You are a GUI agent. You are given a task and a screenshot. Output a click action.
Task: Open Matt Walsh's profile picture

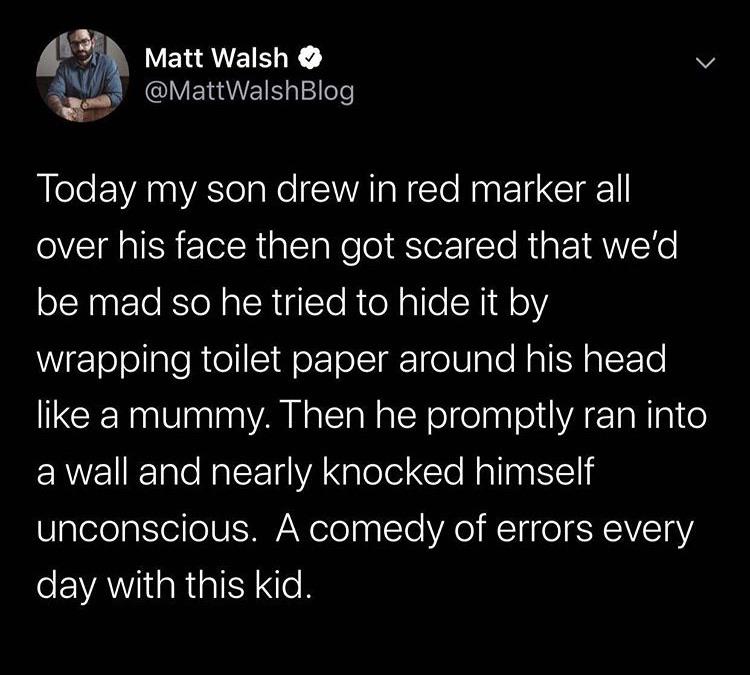(x=80, y=77)
